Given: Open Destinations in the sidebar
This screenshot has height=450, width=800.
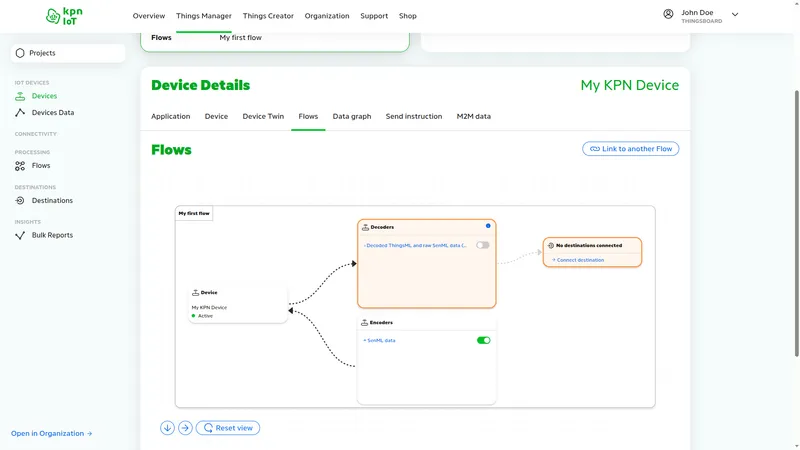Looking at the screenshot, I should coord(52,201).
